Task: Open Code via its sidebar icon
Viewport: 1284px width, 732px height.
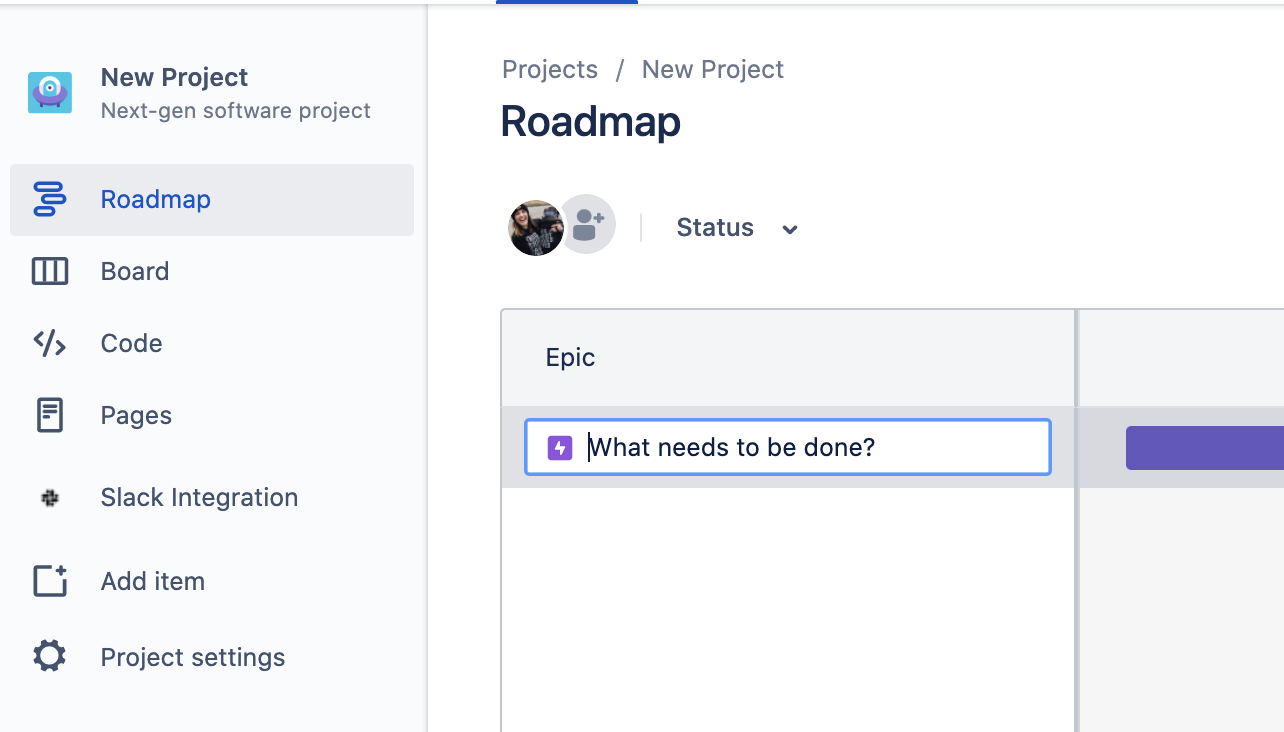Action: [x=50, y=343]
